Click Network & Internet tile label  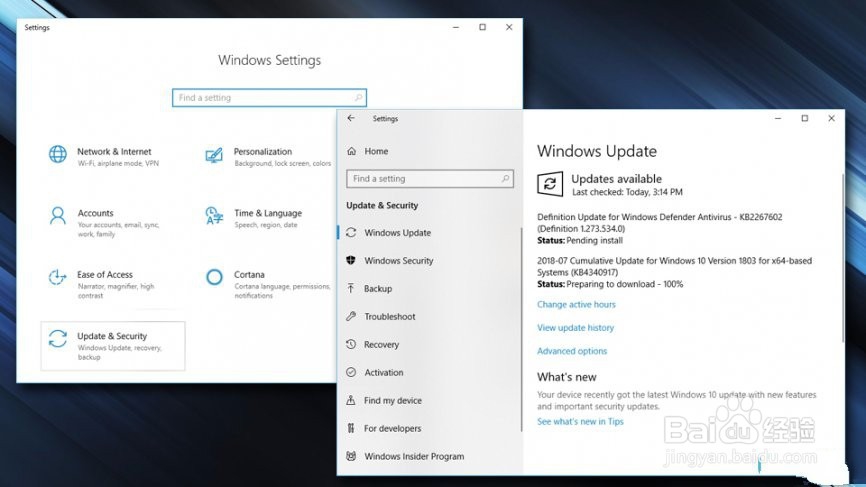(x=114, y=151)
